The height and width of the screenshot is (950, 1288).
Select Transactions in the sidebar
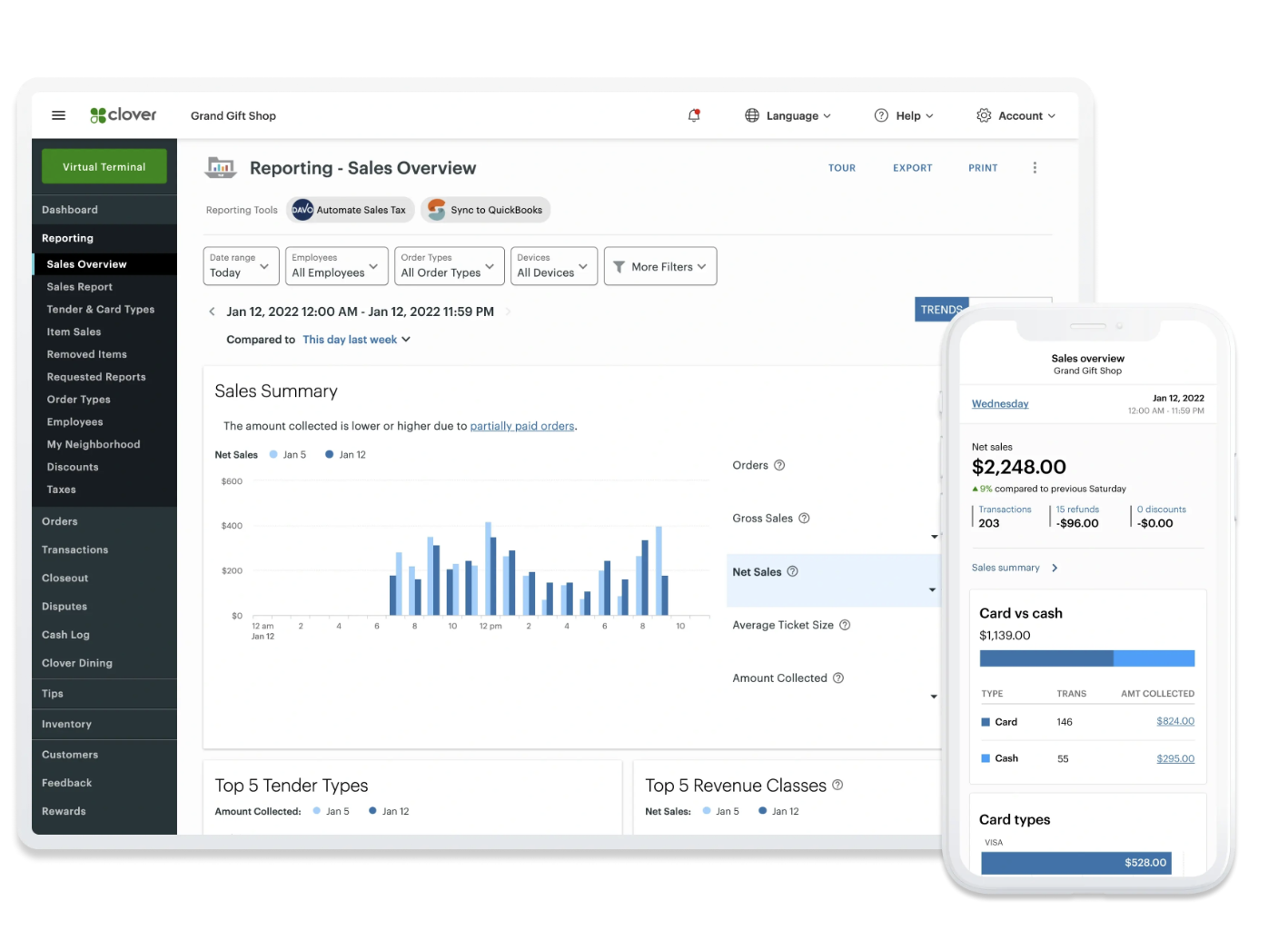coord(75,549)
